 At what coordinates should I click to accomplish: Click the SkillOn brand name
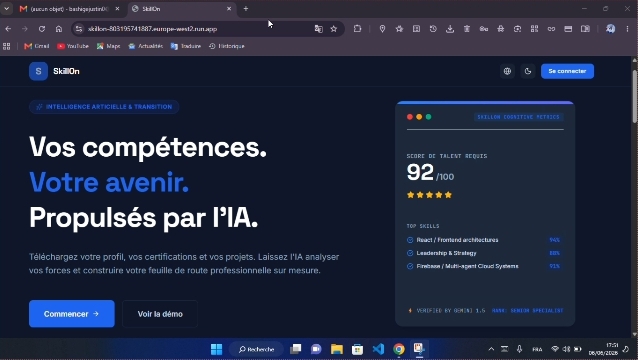(66, 71)
